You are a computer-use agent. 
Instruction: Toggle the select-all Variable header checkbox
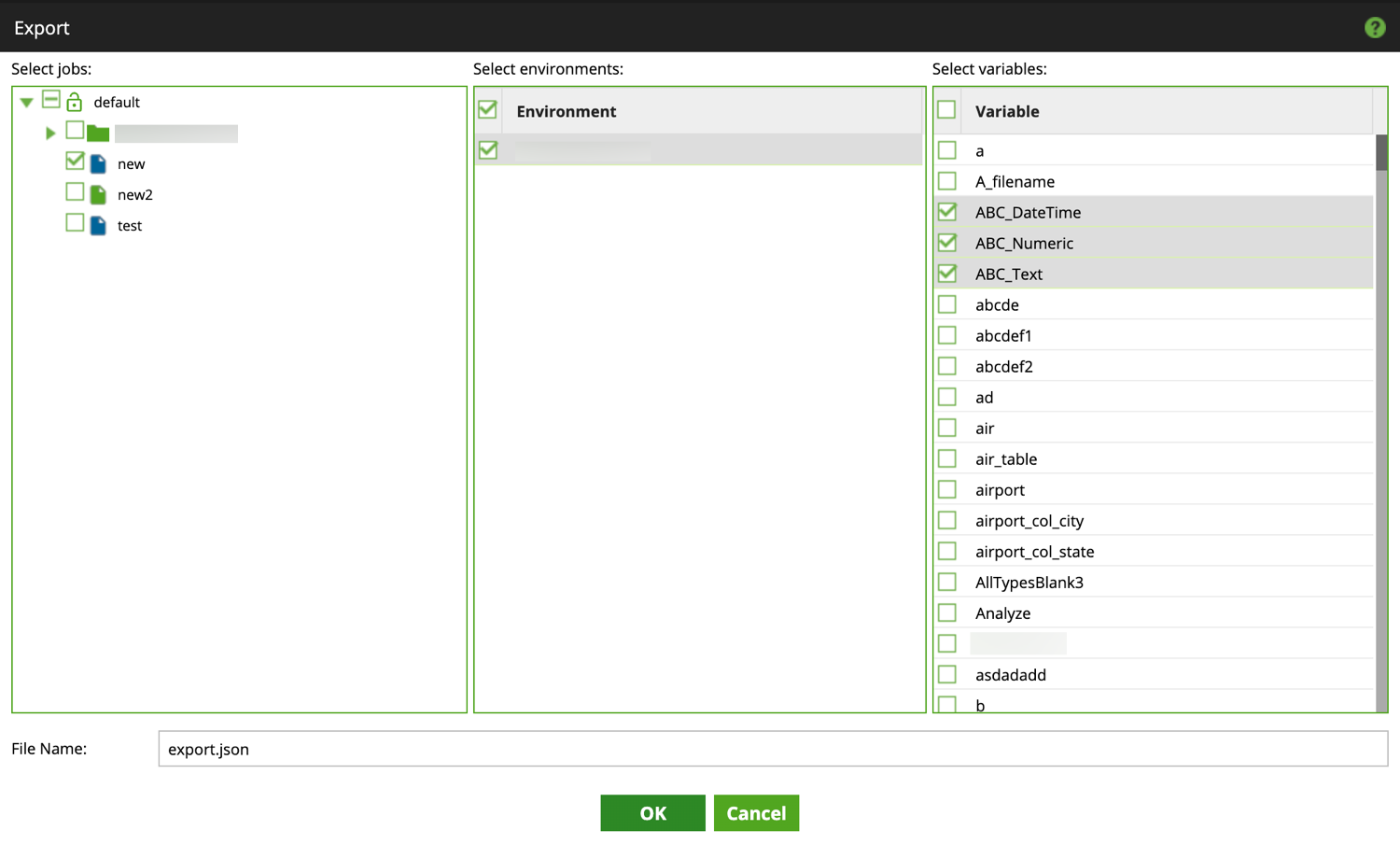[946, 109]
